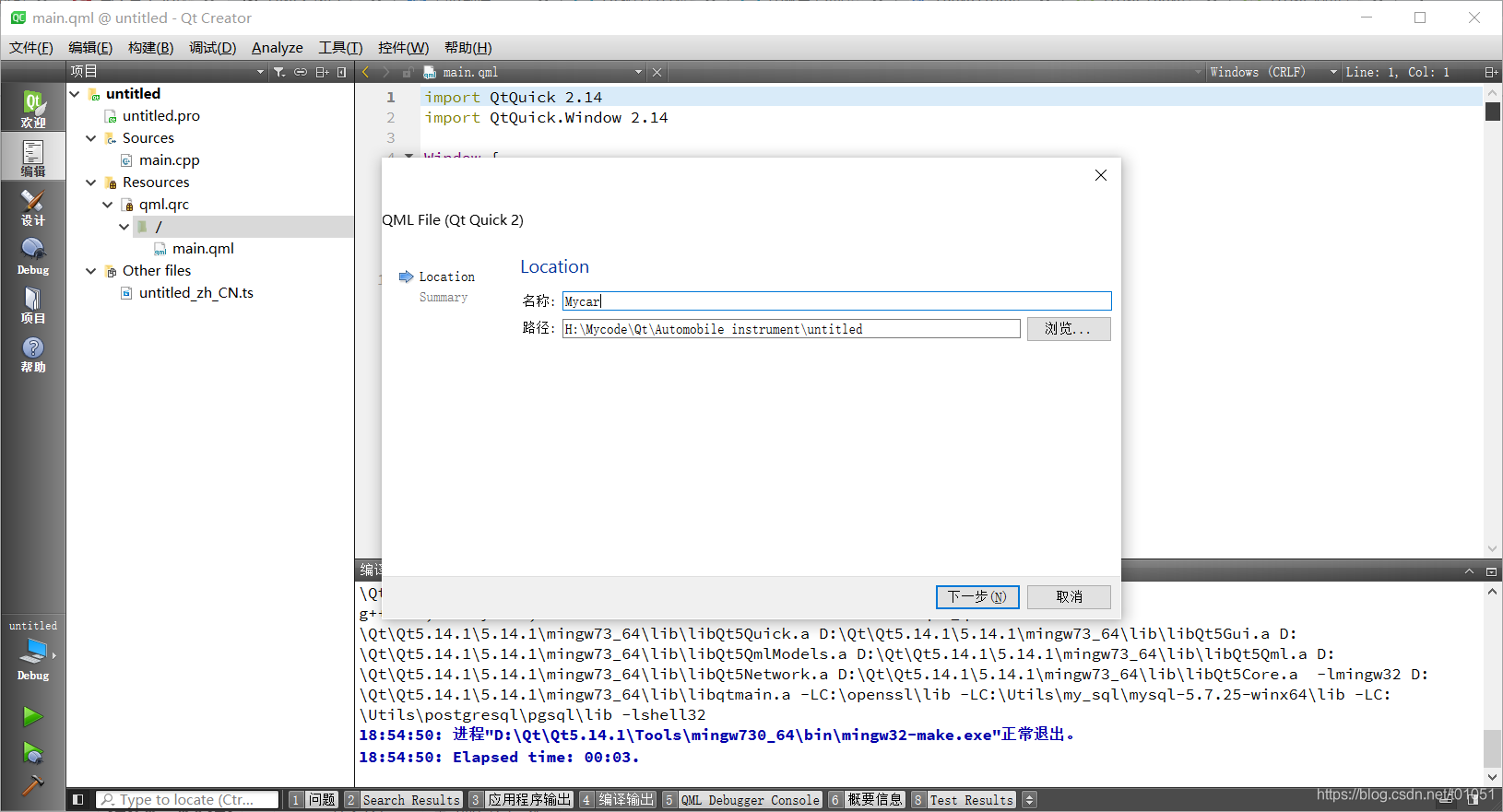The height and width of the screenshot is (812, 1503).
Task: Toggle synchronize with editor link icon
Action: tap(301, 72)
